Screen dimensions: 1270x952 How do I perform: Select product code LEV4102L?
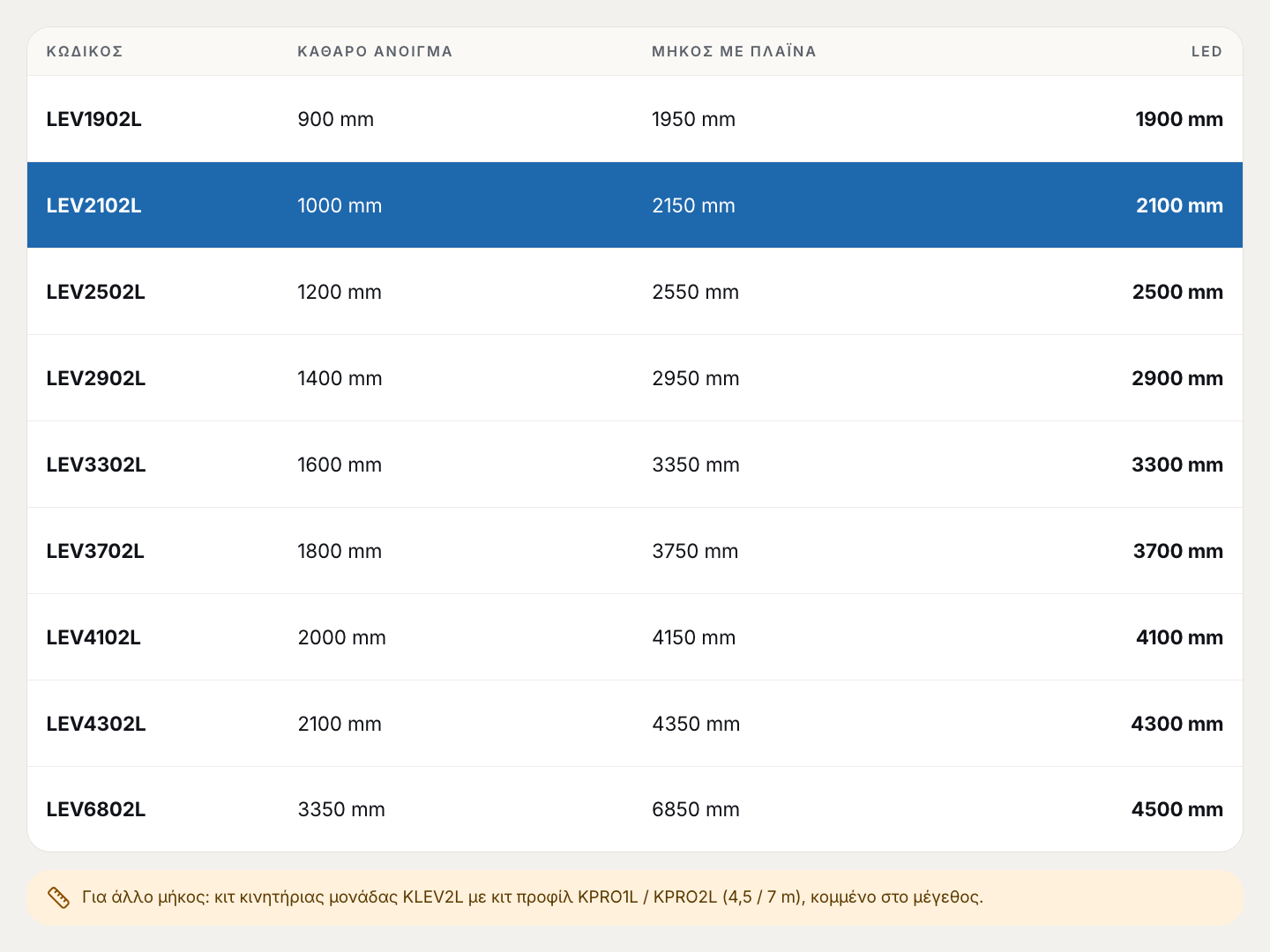pos(93,637)
